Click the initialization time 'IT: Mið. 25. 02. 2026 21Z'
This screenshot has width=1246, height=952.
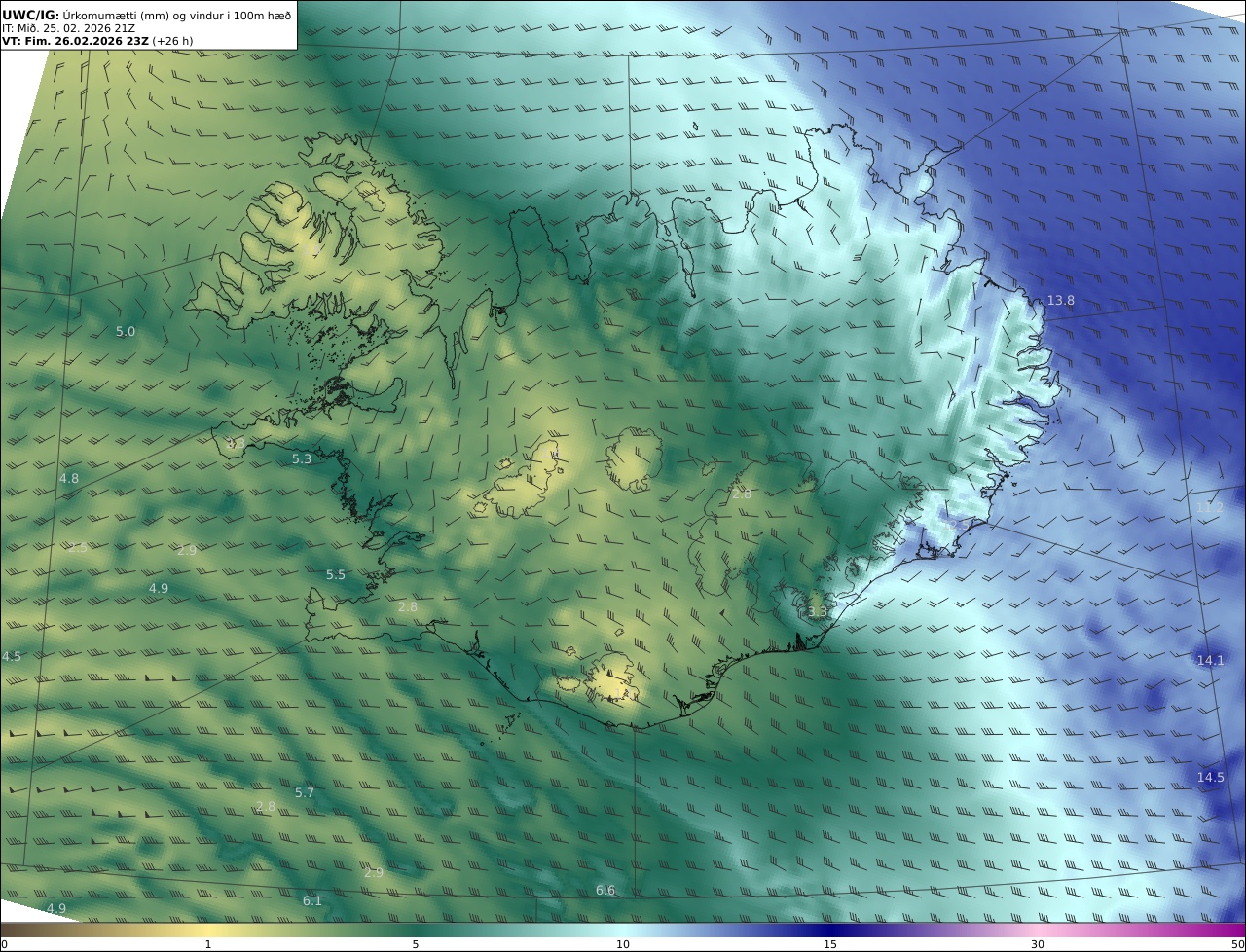tap(69, 28)
